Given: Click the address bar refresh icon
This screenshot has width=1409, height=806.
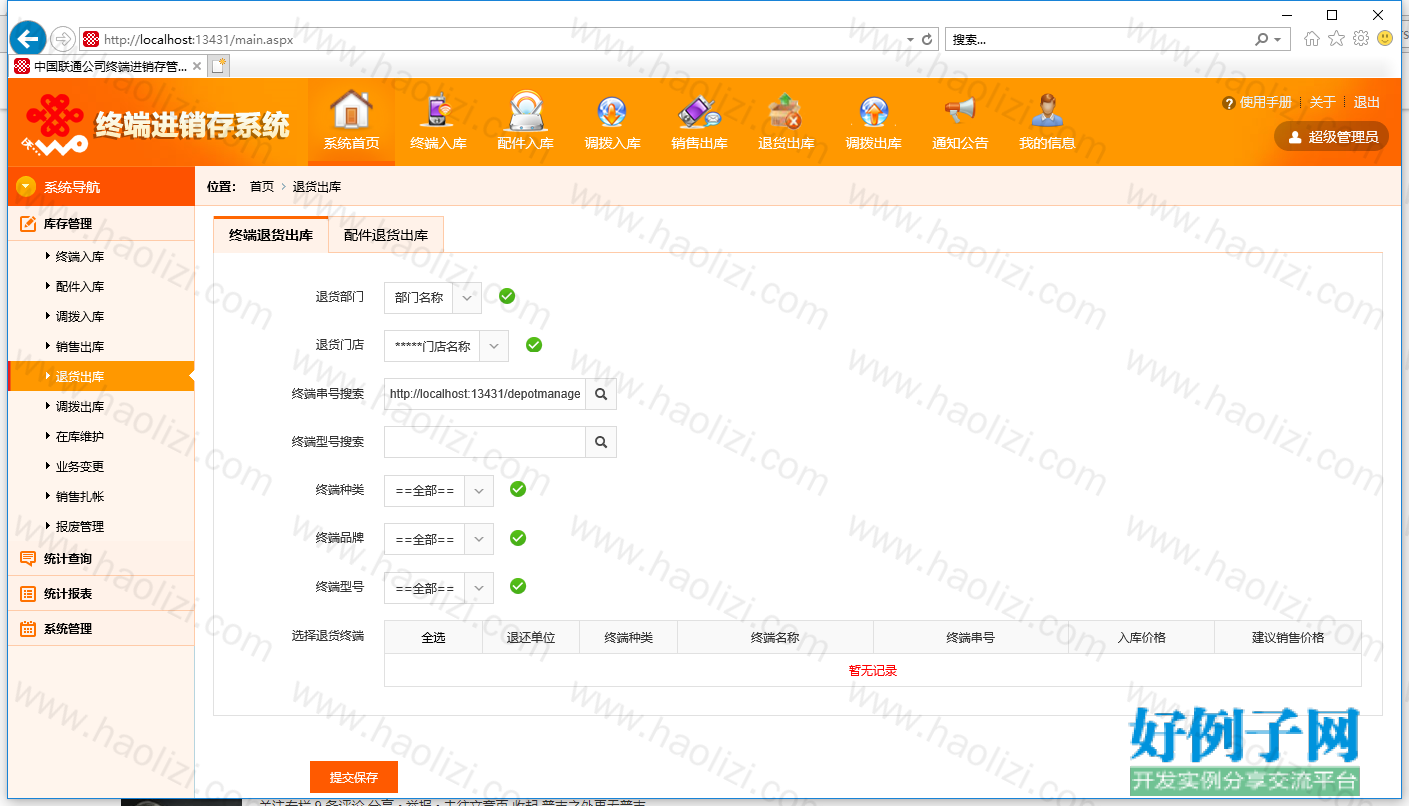Looking at the screenshot, I should click(x=927, y=39).
